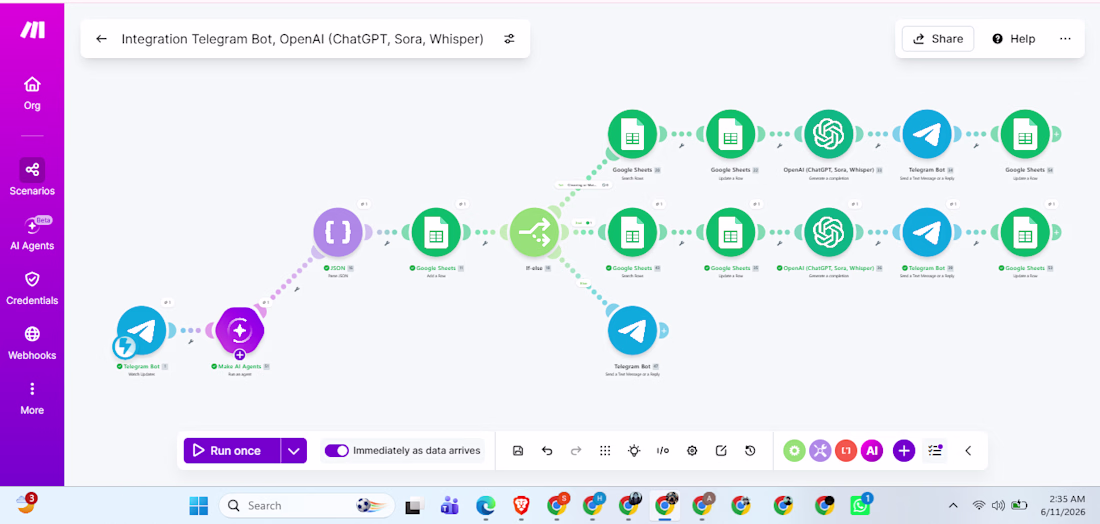Open the middle-row last Google Sheets Update a Row module
1100x524 pixels.
[x=1026, y=232]
